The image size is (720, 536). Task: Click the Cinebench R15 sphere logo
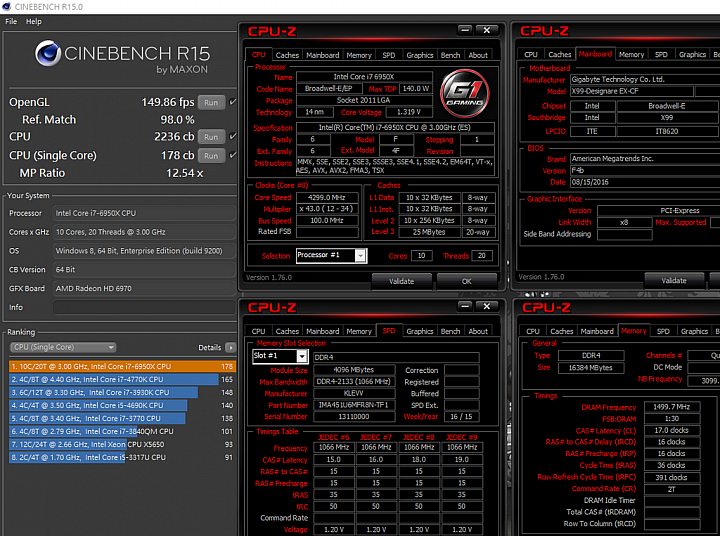(x=48, y=53)
